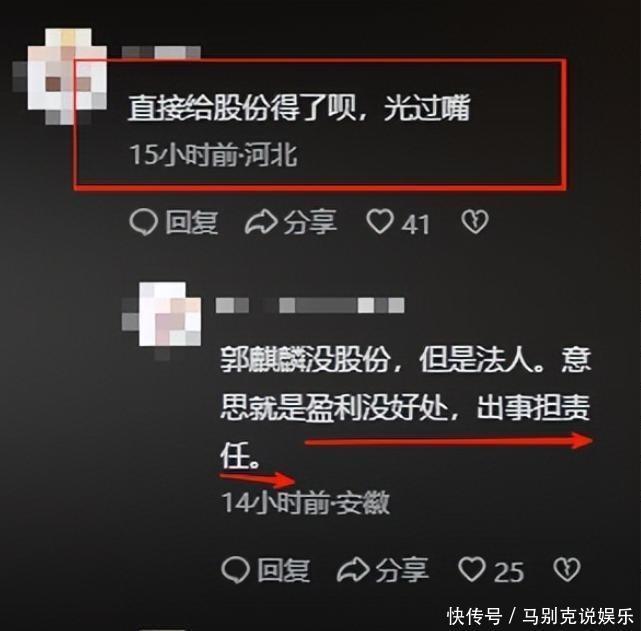Image resolution: width=641 pixels, height=631 pixels.
Task: Dislike first comment via broken heart icon
Action: [x=475, y=222]
